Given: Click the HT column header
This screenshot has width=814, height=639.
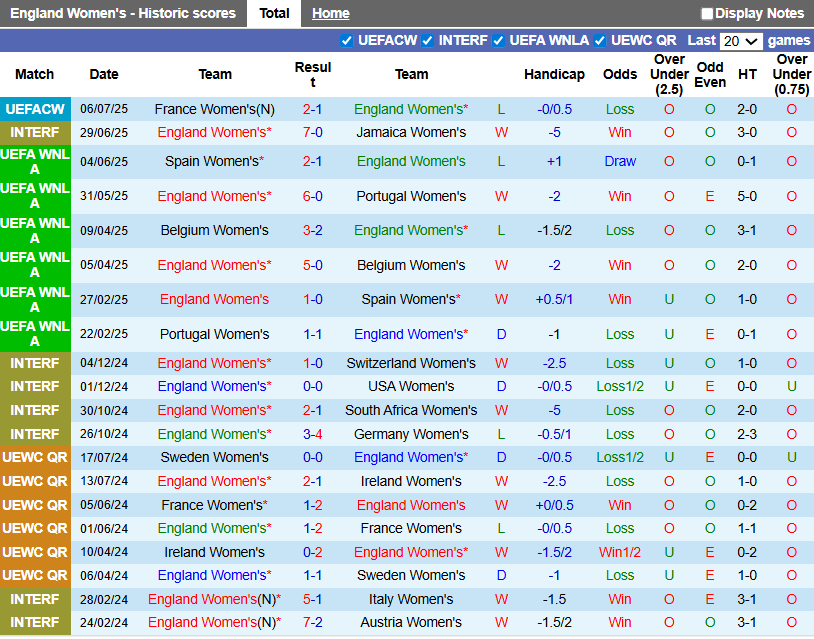Looking at the screenshot, I should pos(747,74).
